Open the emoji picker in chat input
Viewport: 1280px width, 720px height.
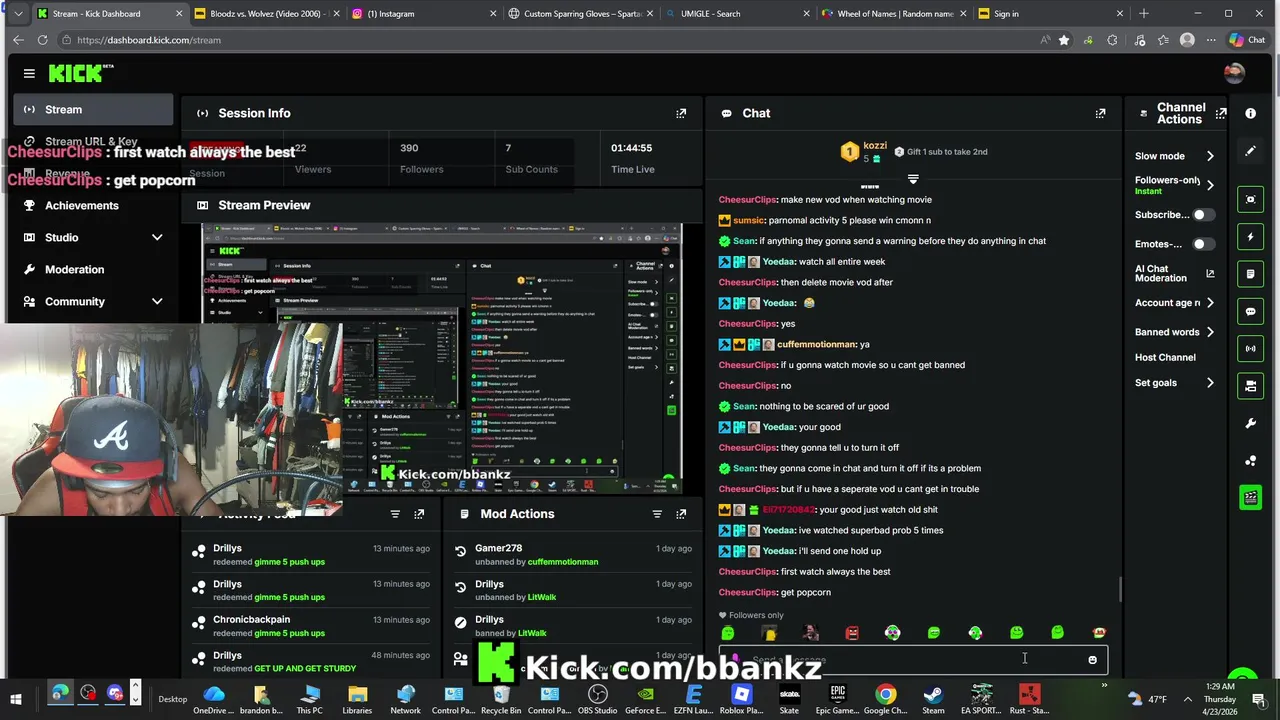(1092, 660)
